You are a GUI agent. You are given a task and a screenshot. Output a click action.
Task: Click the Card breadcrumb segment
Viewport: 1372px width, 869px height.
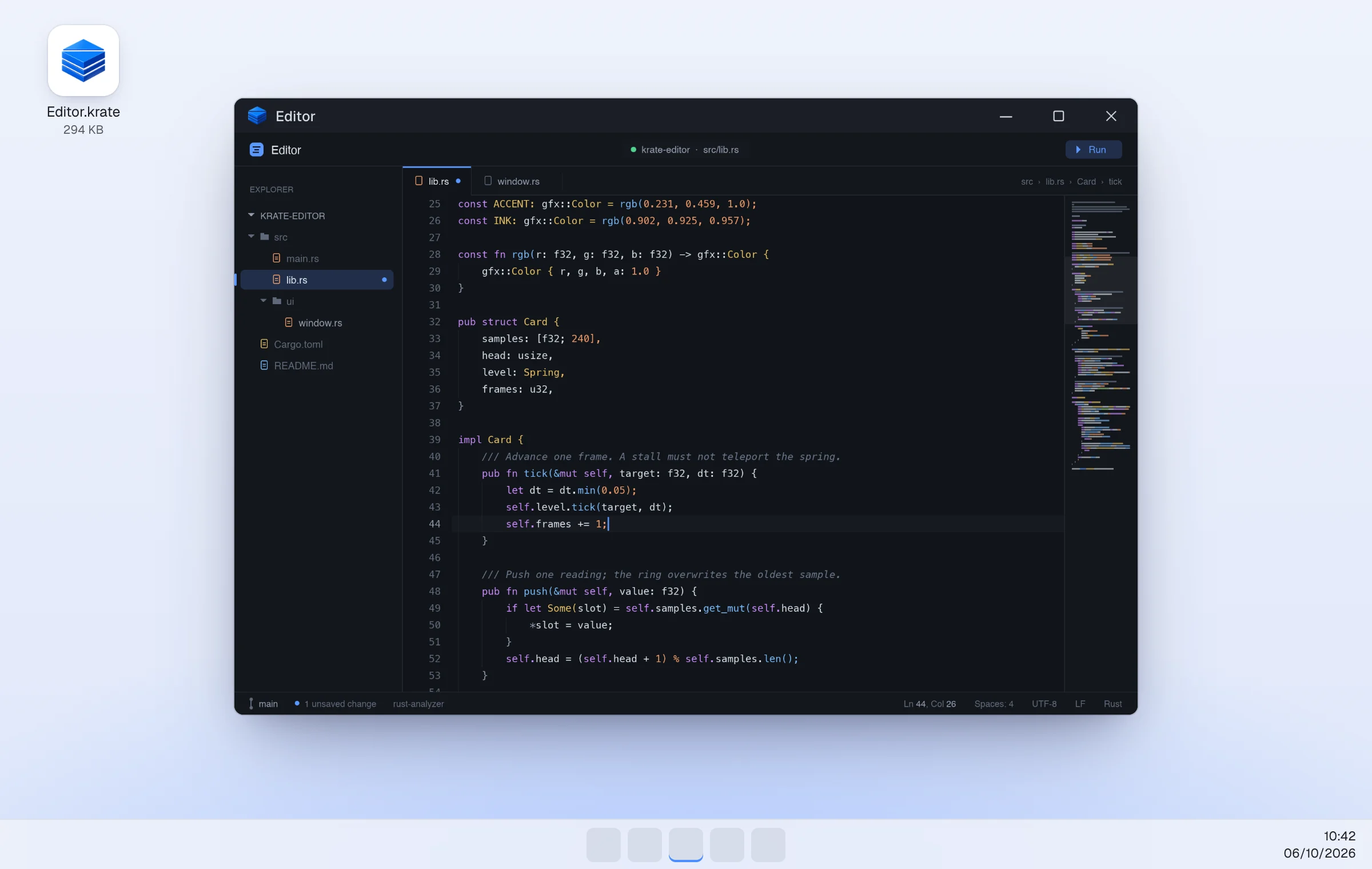(x=1086, y=182)
